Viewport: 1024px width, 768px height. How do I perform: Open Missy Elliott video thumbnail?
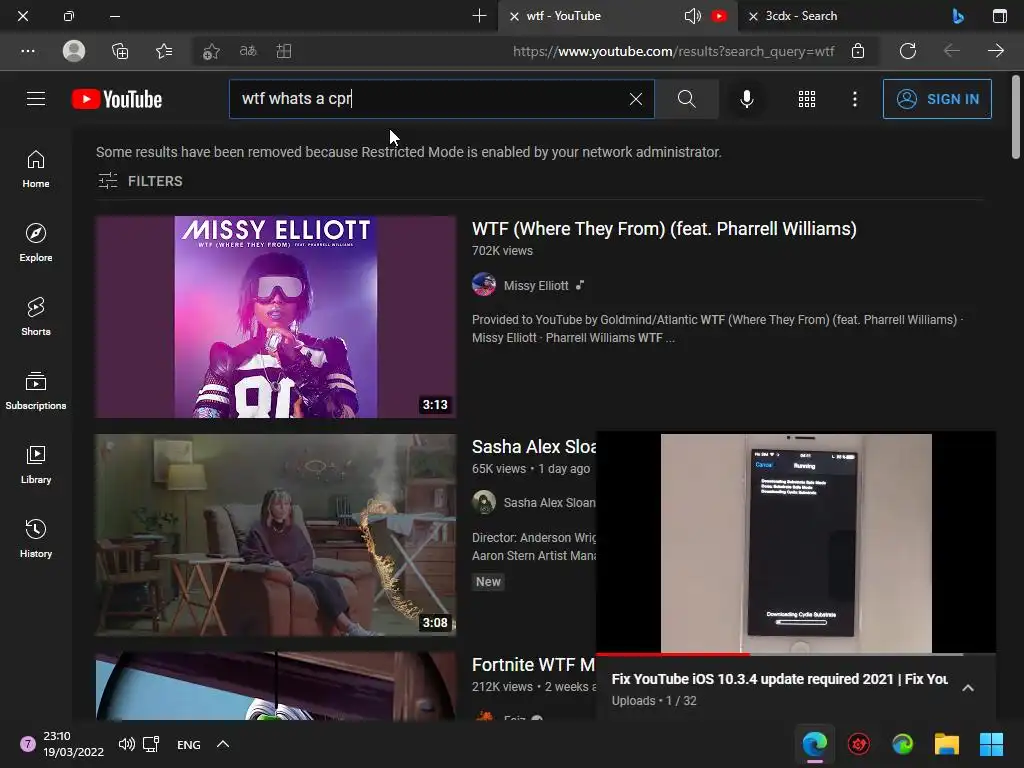pos(276,317)
